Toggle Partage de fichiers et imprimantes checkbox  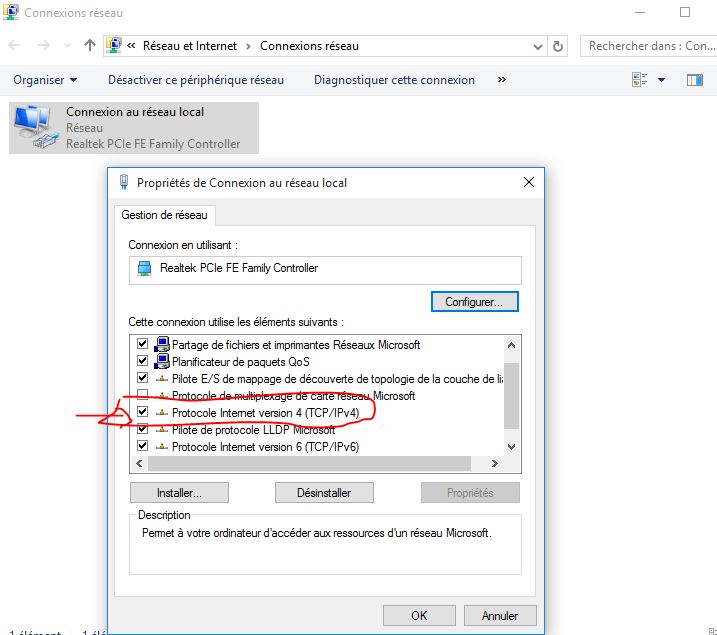(x=142, y=343)
